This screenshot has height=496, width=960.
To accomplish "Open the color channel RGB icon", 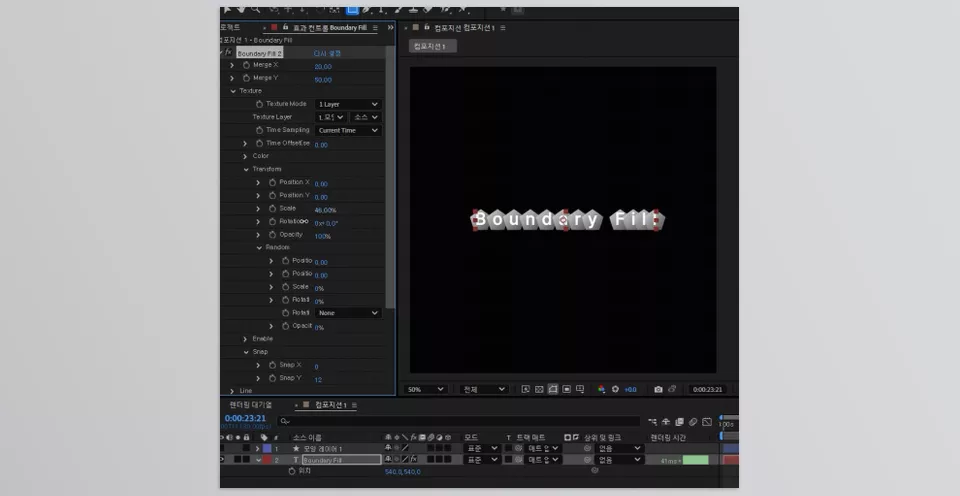I will point(601,389).
